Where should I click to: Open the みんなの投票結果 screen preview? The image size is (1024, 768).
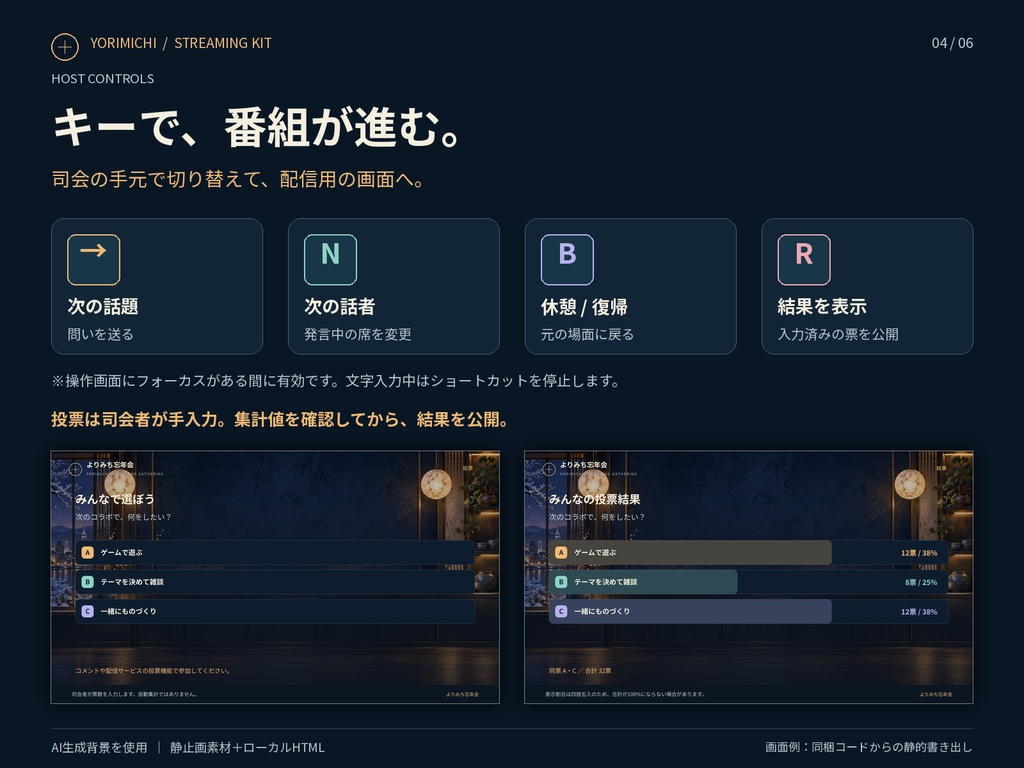748,577
